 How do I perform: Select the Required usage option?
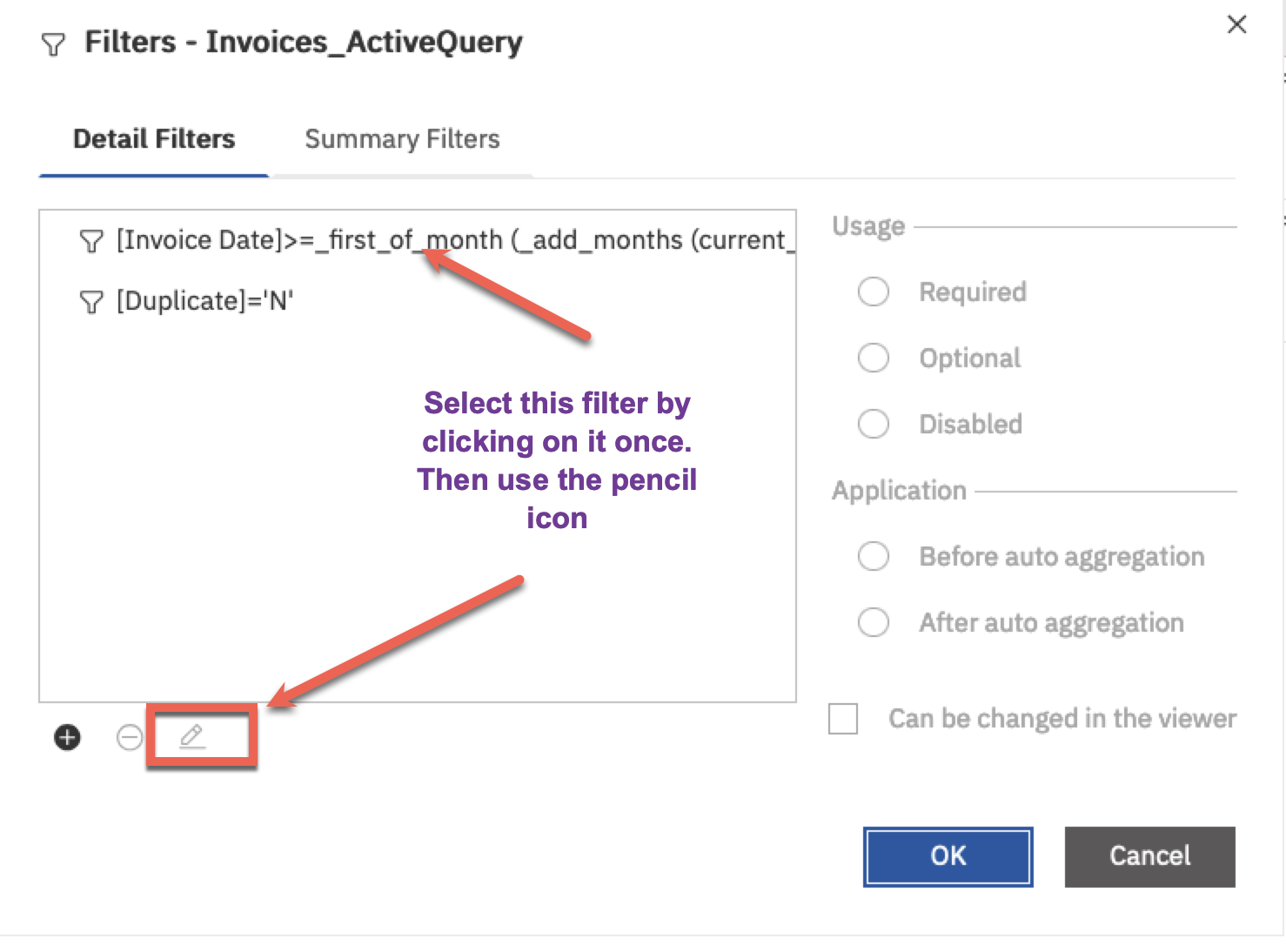[x=874, y=292]
